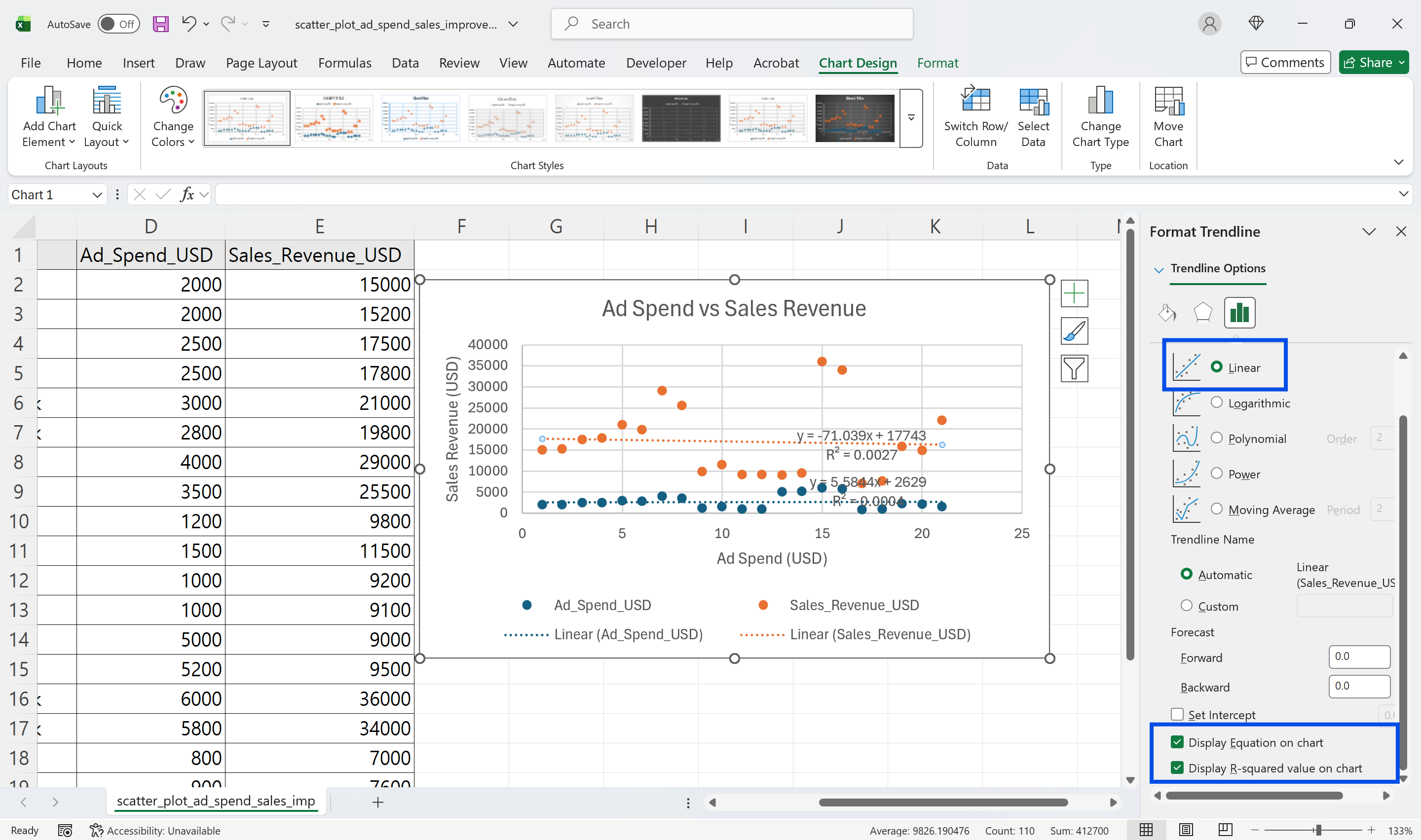Select the Logarithmic trendline option
The height and width of the screenshot is (840, 1421).
tap(1217, 402)
